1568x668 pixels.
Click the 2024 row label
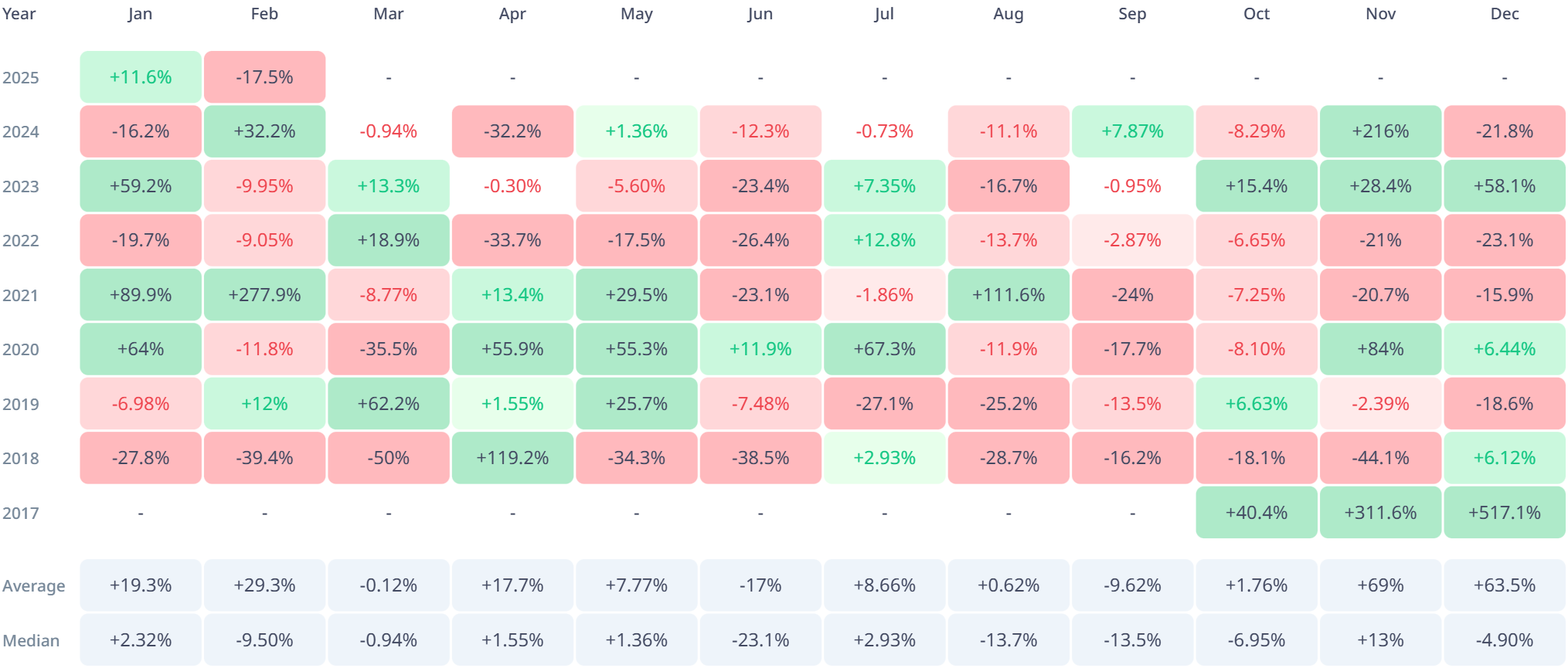click(21, 132)
